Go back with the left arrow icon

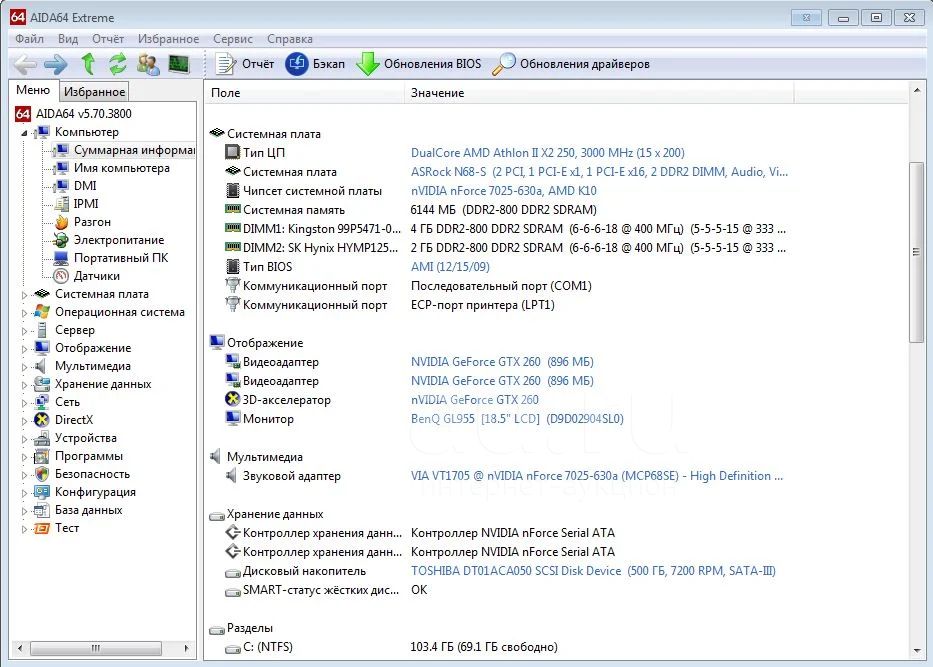coord(25,64)
